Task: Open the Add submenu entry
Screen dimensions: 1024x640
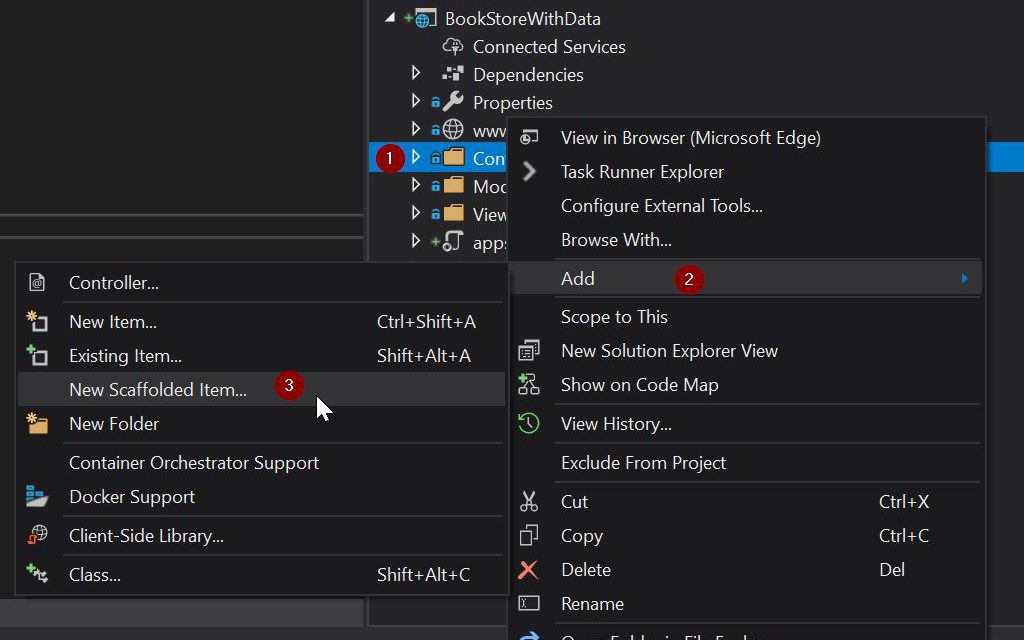Action: click(578, 279)
